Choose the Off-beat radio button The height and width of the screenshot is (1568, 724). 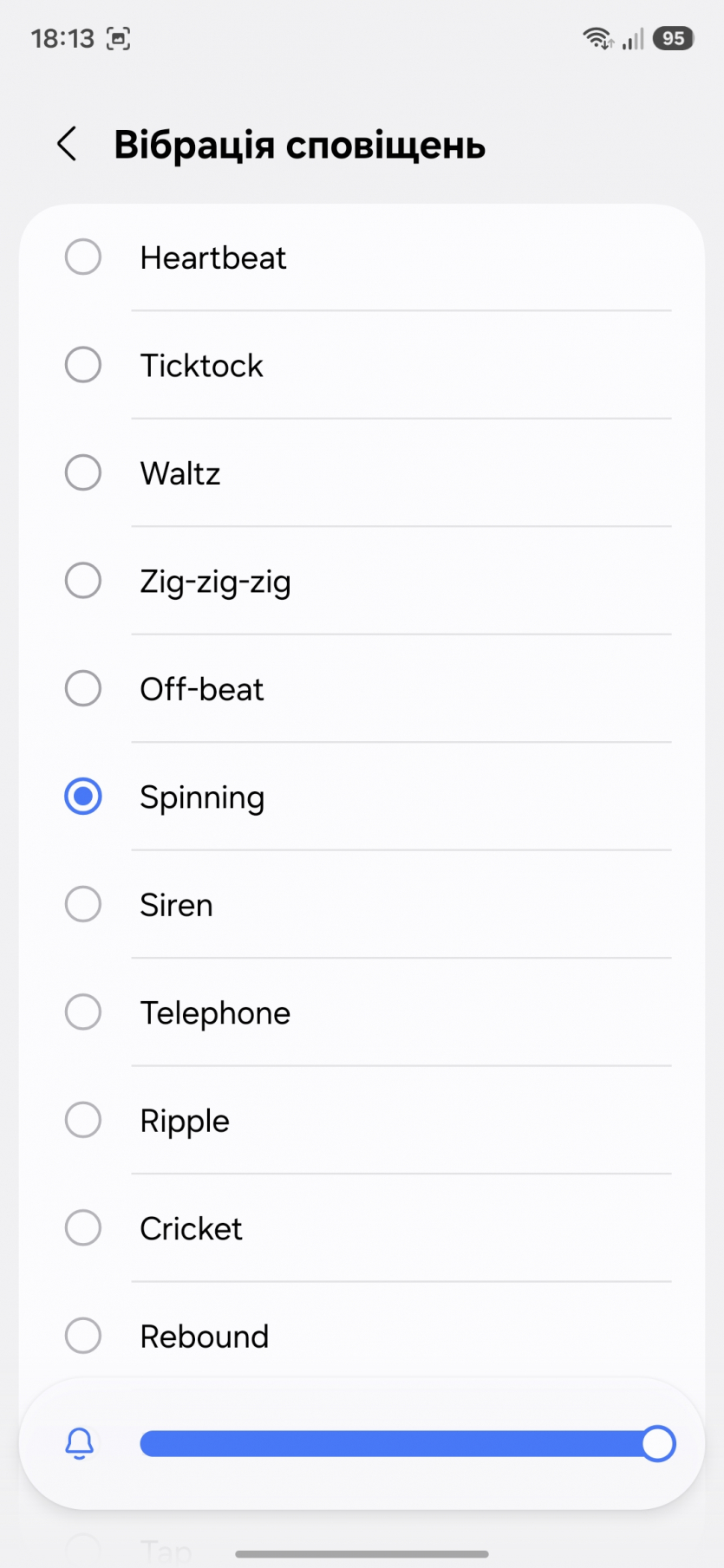pyautogui.click(x=83, y=689)
